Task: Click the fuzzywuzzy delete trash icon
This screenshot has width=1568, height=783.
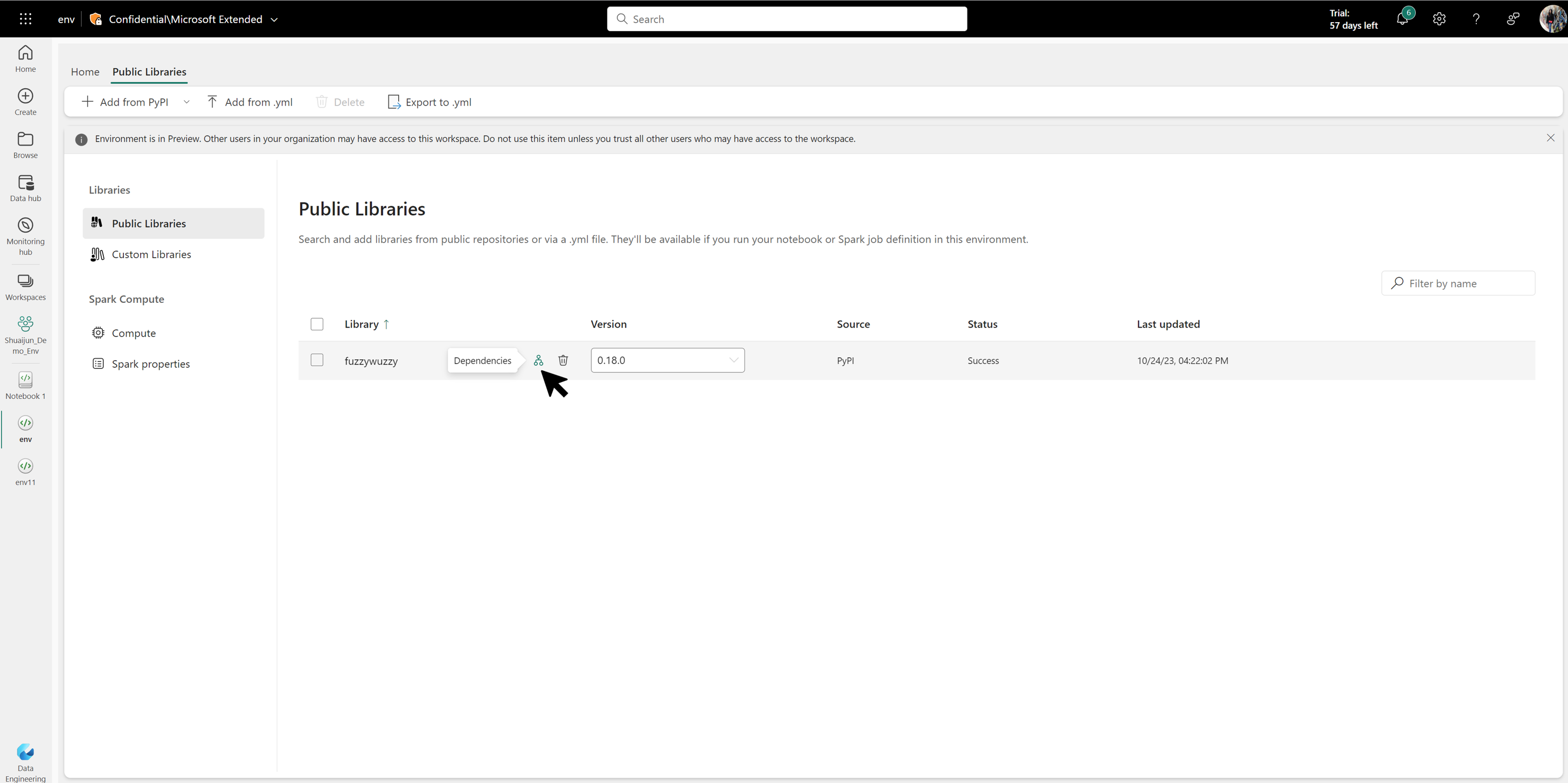Action: coord(563,360)
